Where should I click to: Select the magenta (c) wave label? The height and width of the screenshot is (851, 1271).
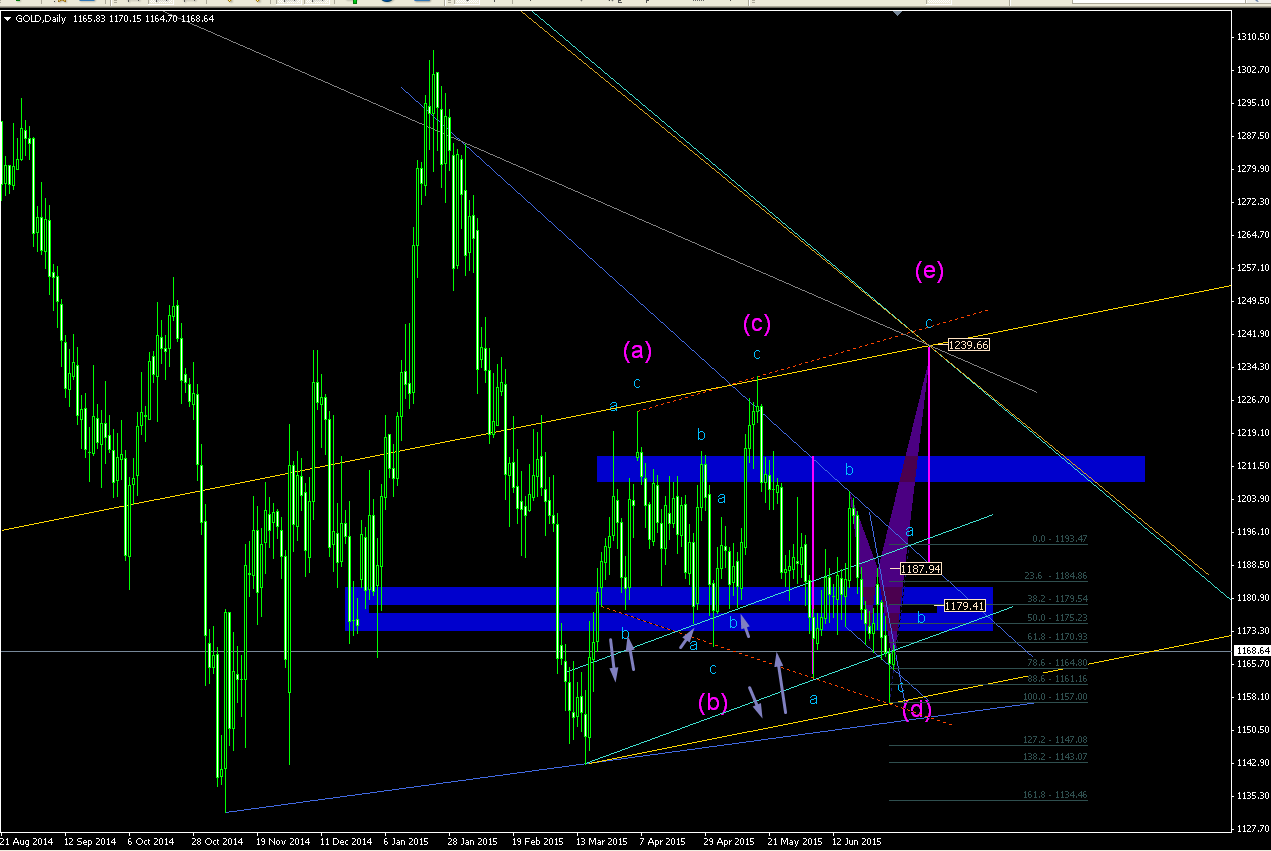tap(756, 323)
